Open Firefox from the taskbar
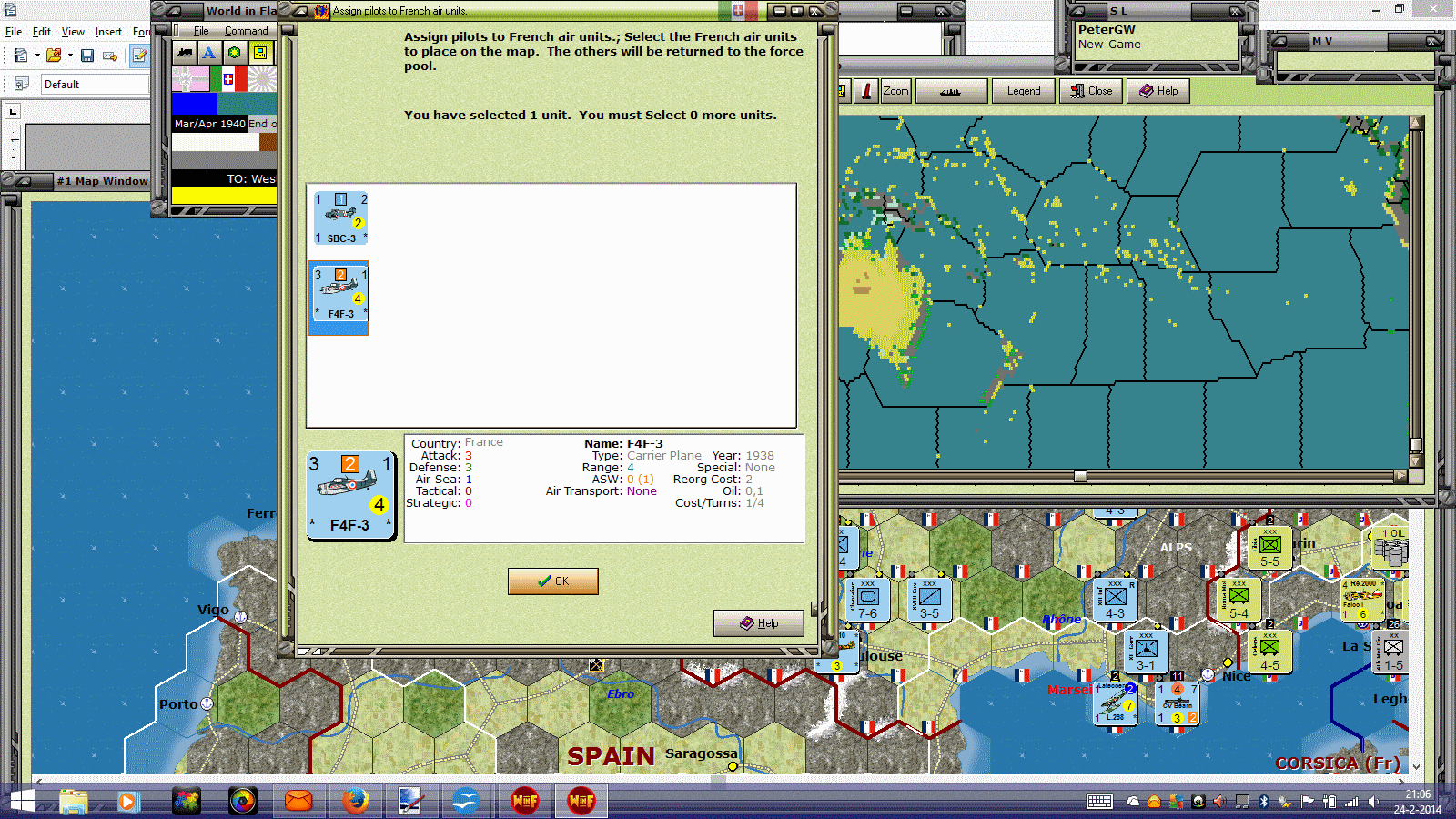 click(x=355, y=801)
